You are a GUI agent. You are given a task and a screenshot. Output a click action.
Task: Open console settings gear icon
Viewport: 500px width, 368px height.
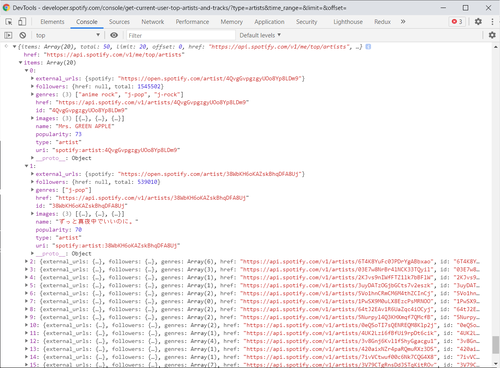click(x=492, y=35)
